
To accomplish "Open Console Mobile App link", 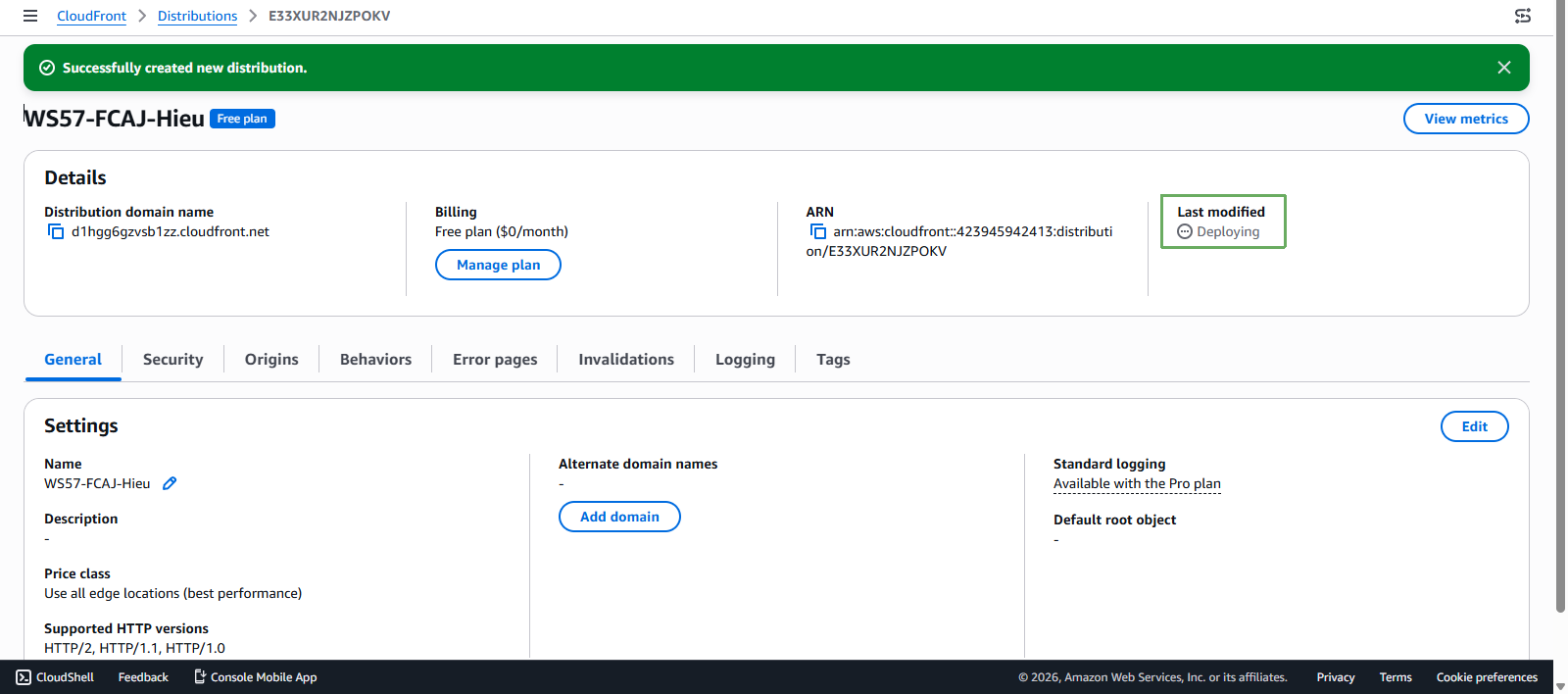I will click(255, 677).
